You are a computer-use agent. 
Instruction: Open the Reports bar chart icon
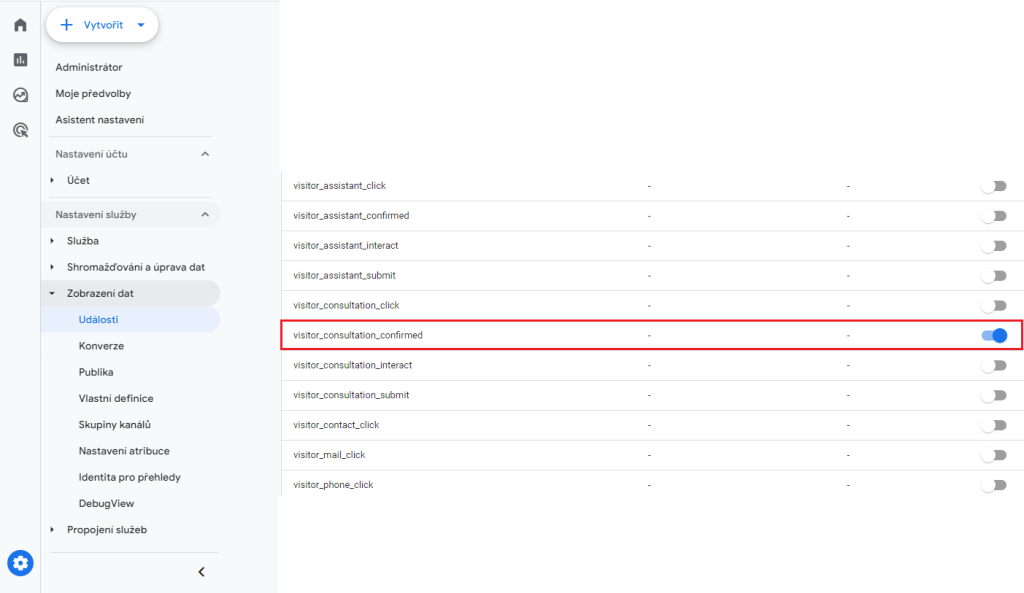20,60
